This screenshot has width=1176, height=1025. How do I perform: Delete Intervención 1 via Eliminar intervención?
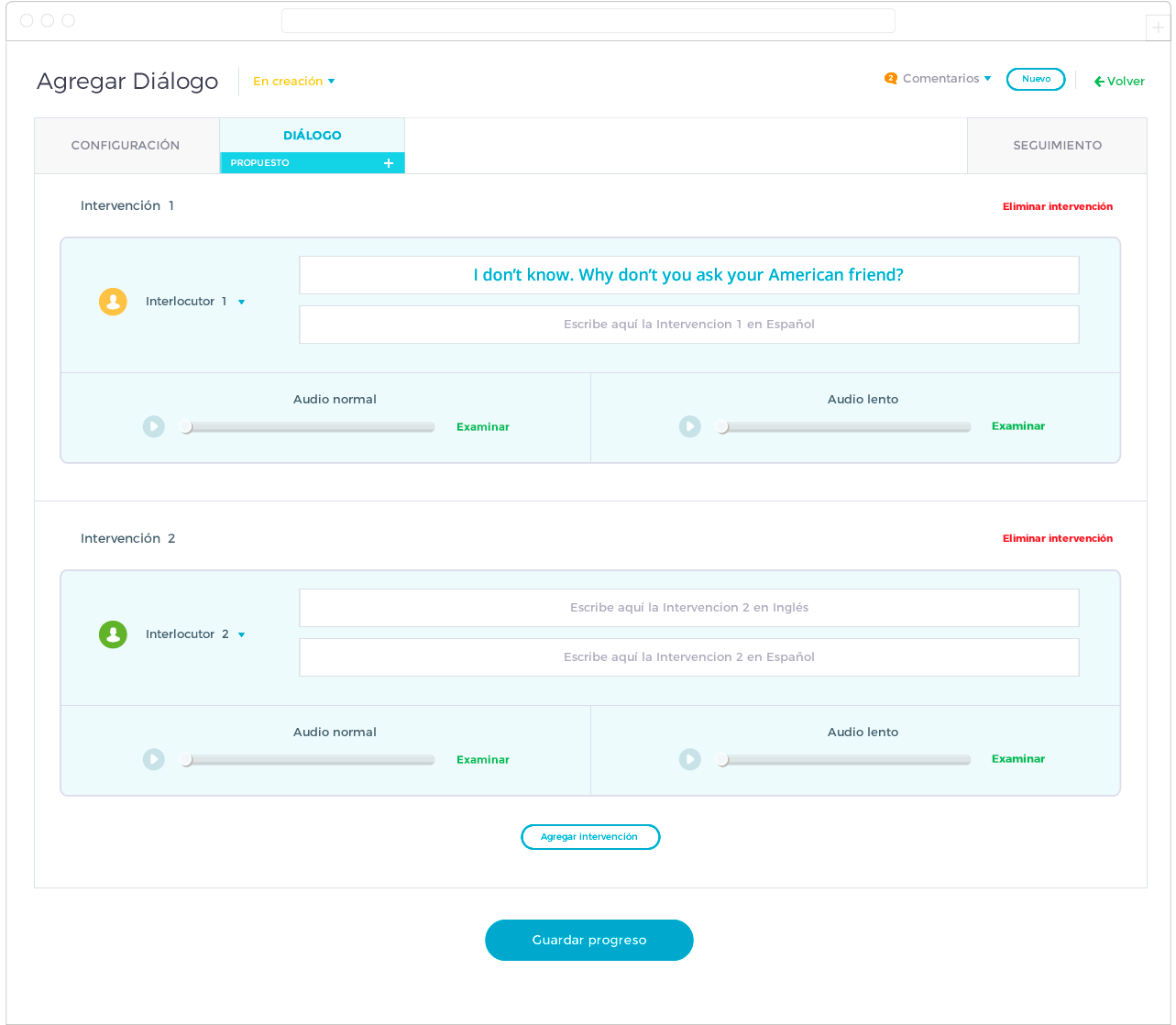click(1057, 206)
